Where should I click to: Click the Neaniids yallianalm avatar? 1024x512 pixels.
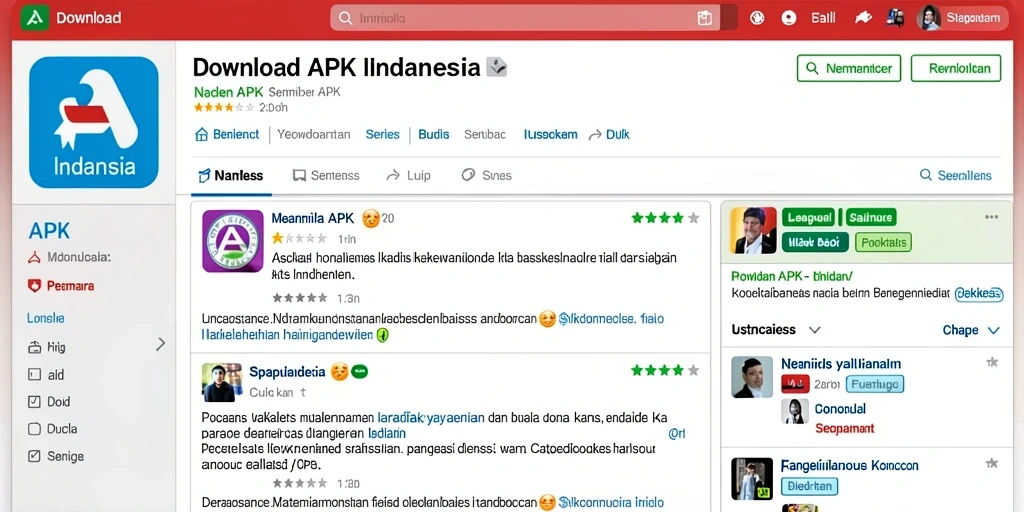(752, 377)
